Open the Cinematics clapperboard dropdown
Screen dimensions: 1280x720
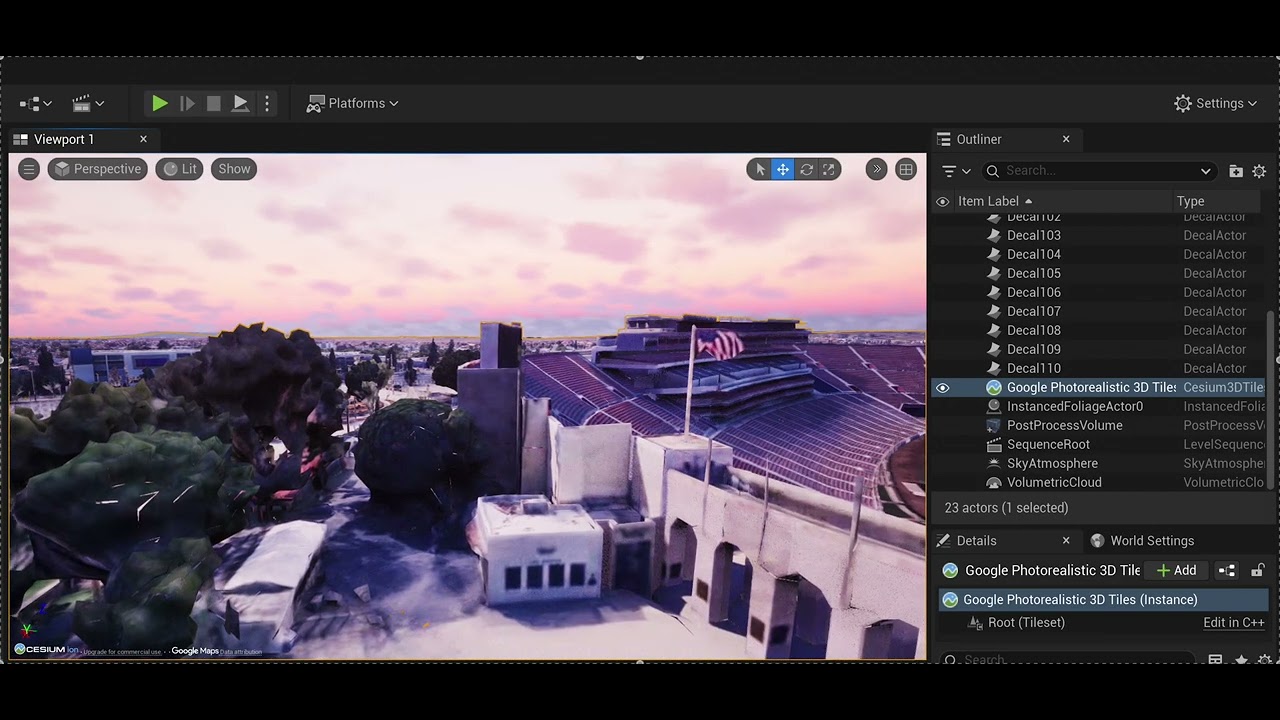(88, 103)
